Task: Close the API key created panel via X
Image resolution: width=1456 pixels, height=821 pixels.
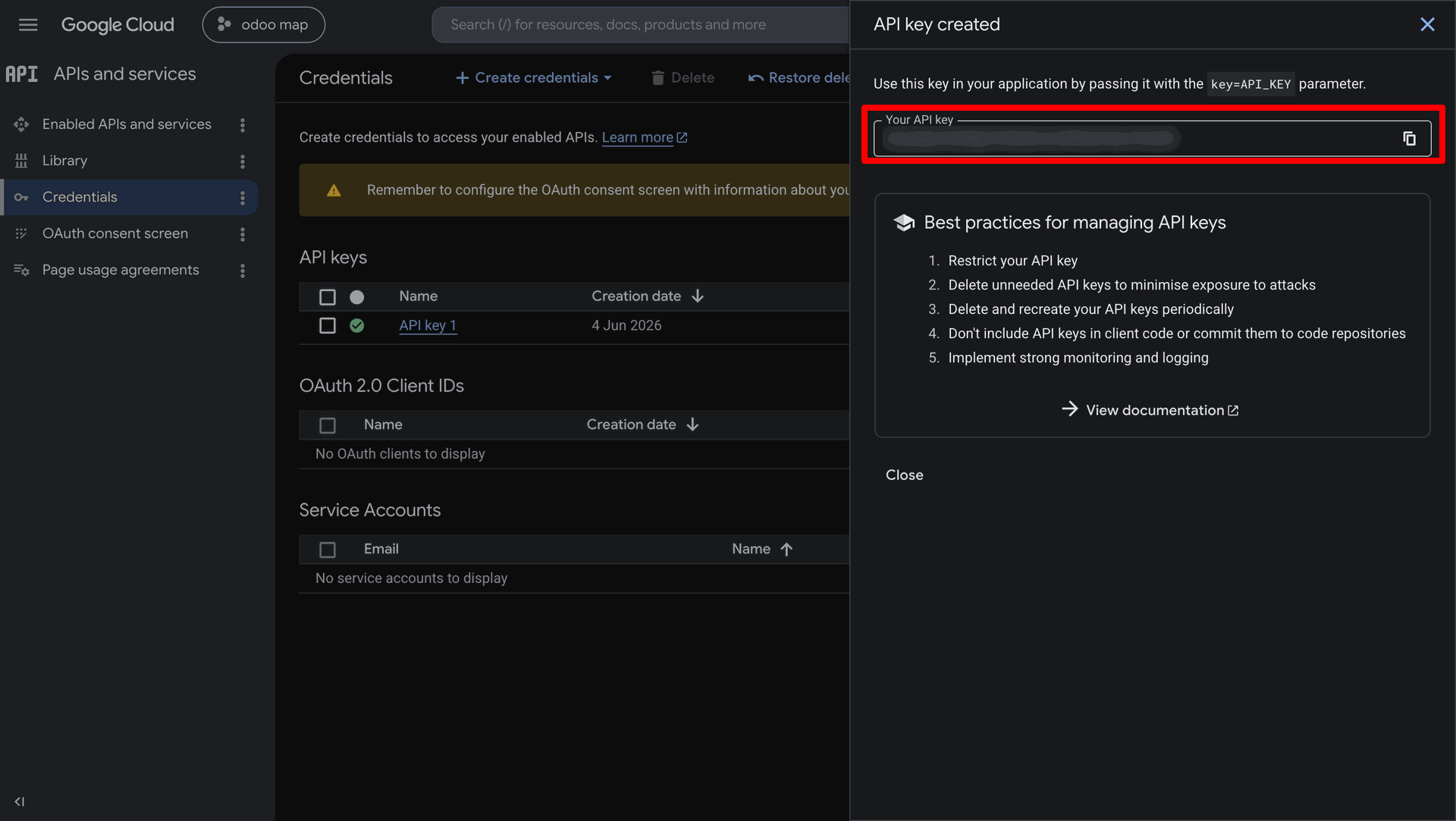Action: (x=1427, y=24)
